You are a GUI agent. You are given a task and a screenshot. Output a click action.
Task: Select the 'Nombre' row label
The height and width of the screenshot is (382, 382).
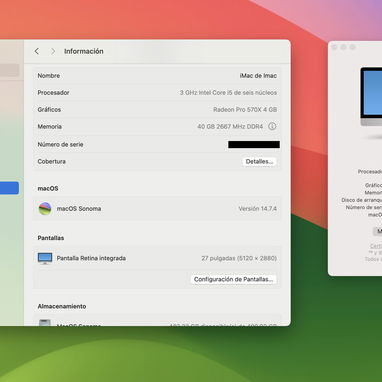click(x=49, y=76)
